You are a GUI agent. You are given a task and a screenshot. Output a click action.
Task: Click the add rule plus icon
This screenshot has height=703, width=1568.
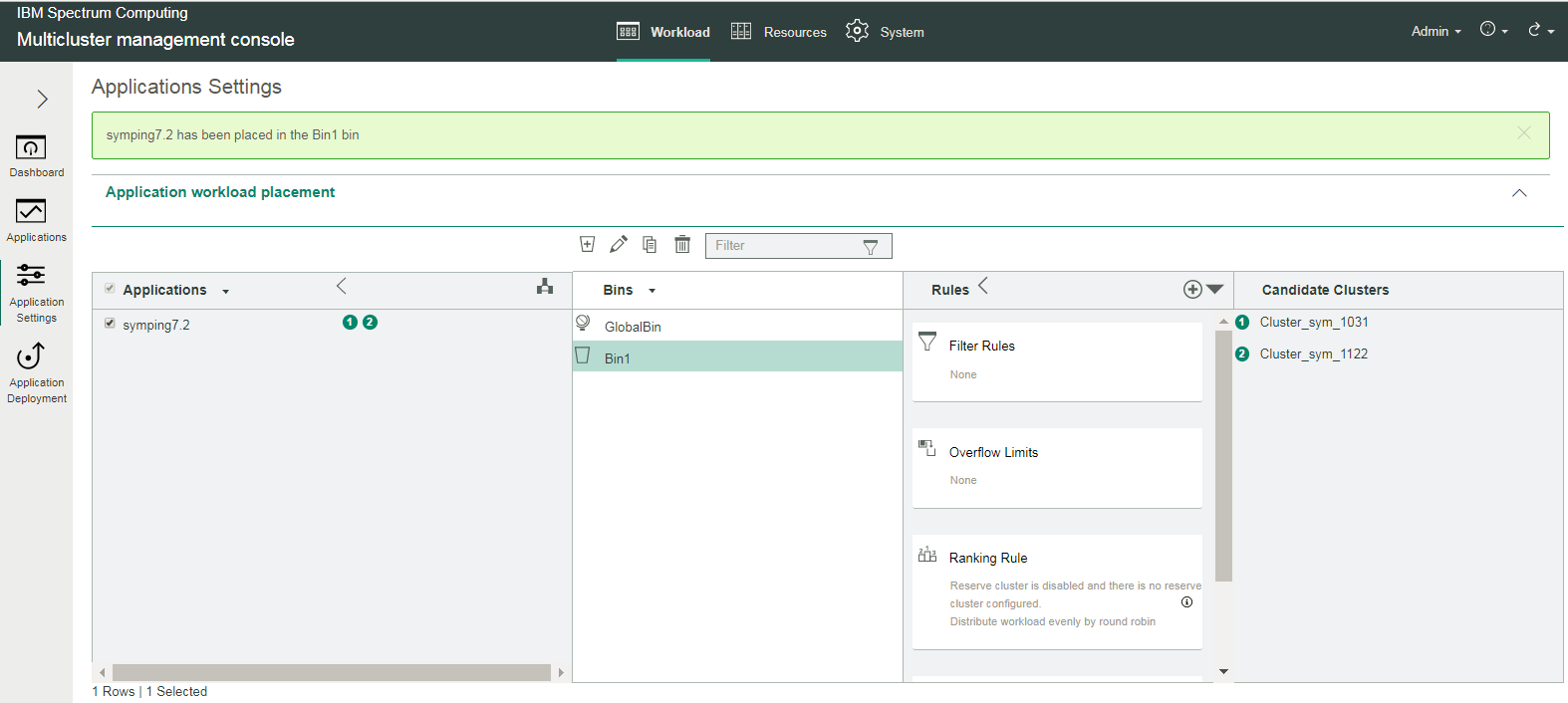pos(1192,289)
